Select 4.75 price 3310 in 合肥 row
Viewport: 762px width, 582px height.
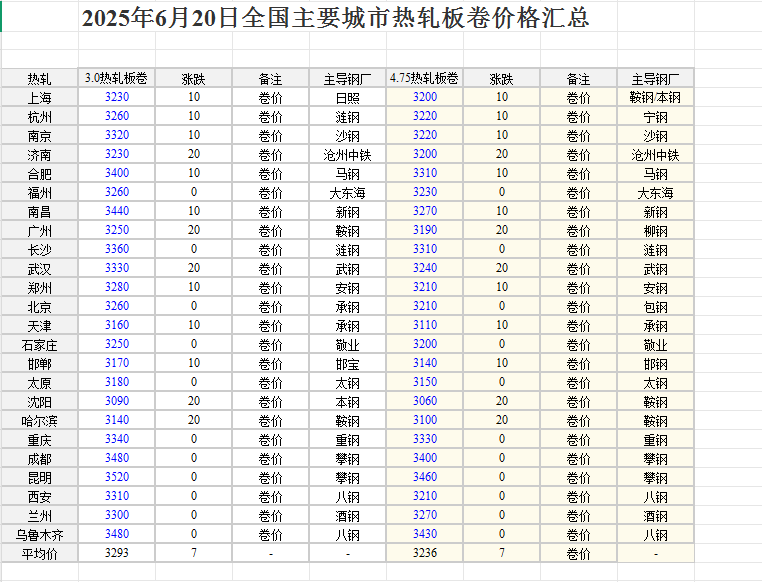[425, 173]
